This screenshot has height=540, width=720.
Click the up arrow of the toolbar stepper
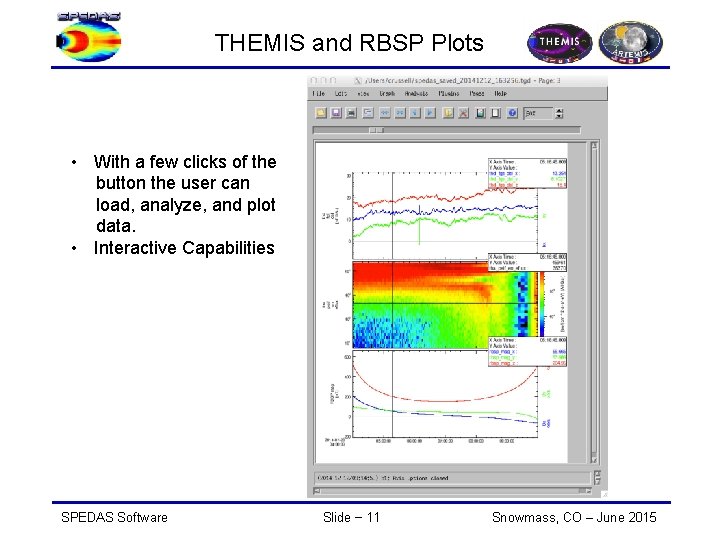[559, 110]
